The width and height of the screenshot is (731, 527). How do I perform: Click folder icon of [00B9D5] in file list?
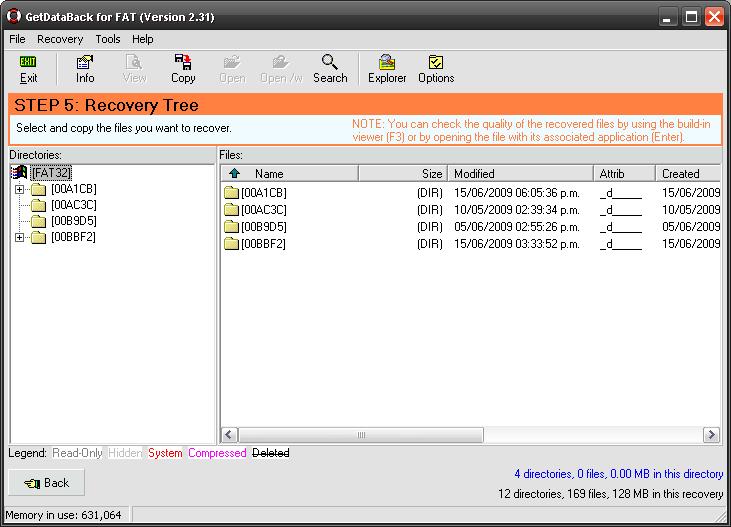point(231,227)
